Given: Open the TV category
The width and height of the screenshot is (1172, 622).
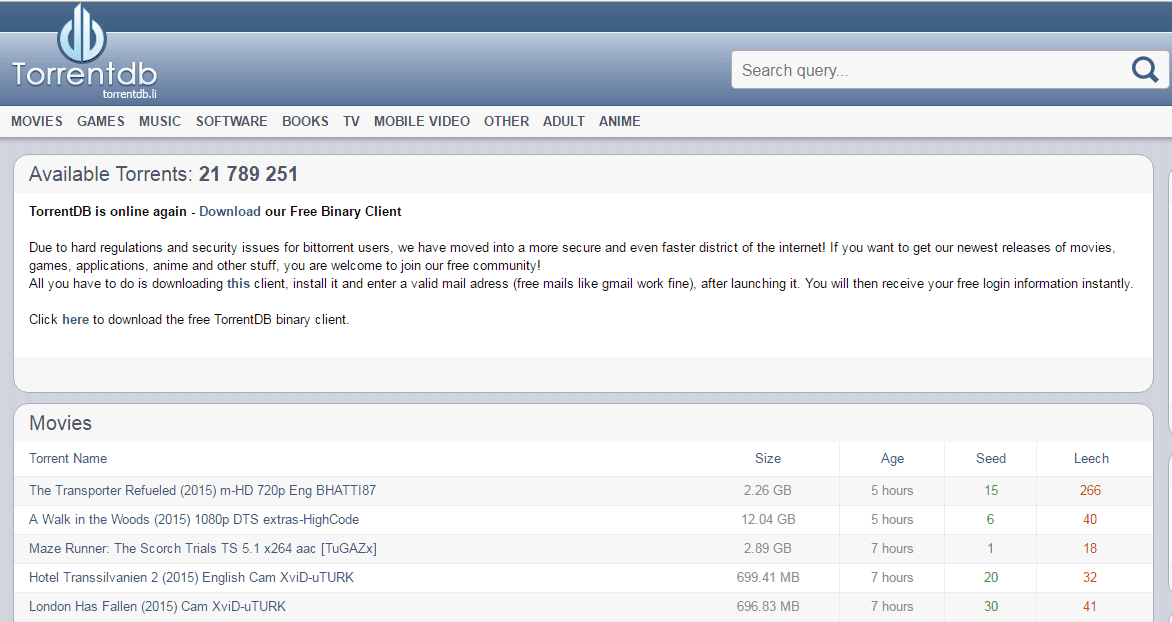Looking at the screenshot, I should [351, 121].
